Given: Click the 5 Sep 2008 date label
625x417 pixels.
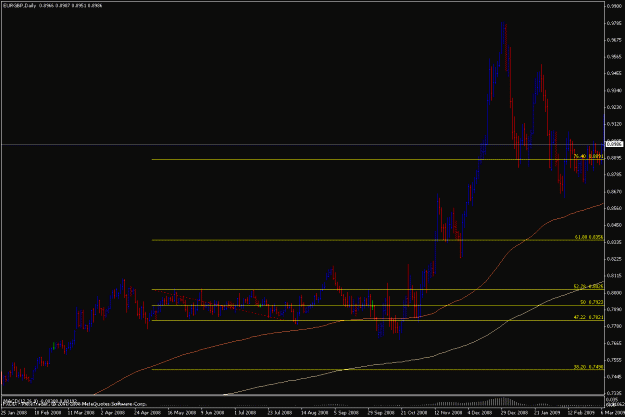Looking at the screenshot, I should (346, 413).
